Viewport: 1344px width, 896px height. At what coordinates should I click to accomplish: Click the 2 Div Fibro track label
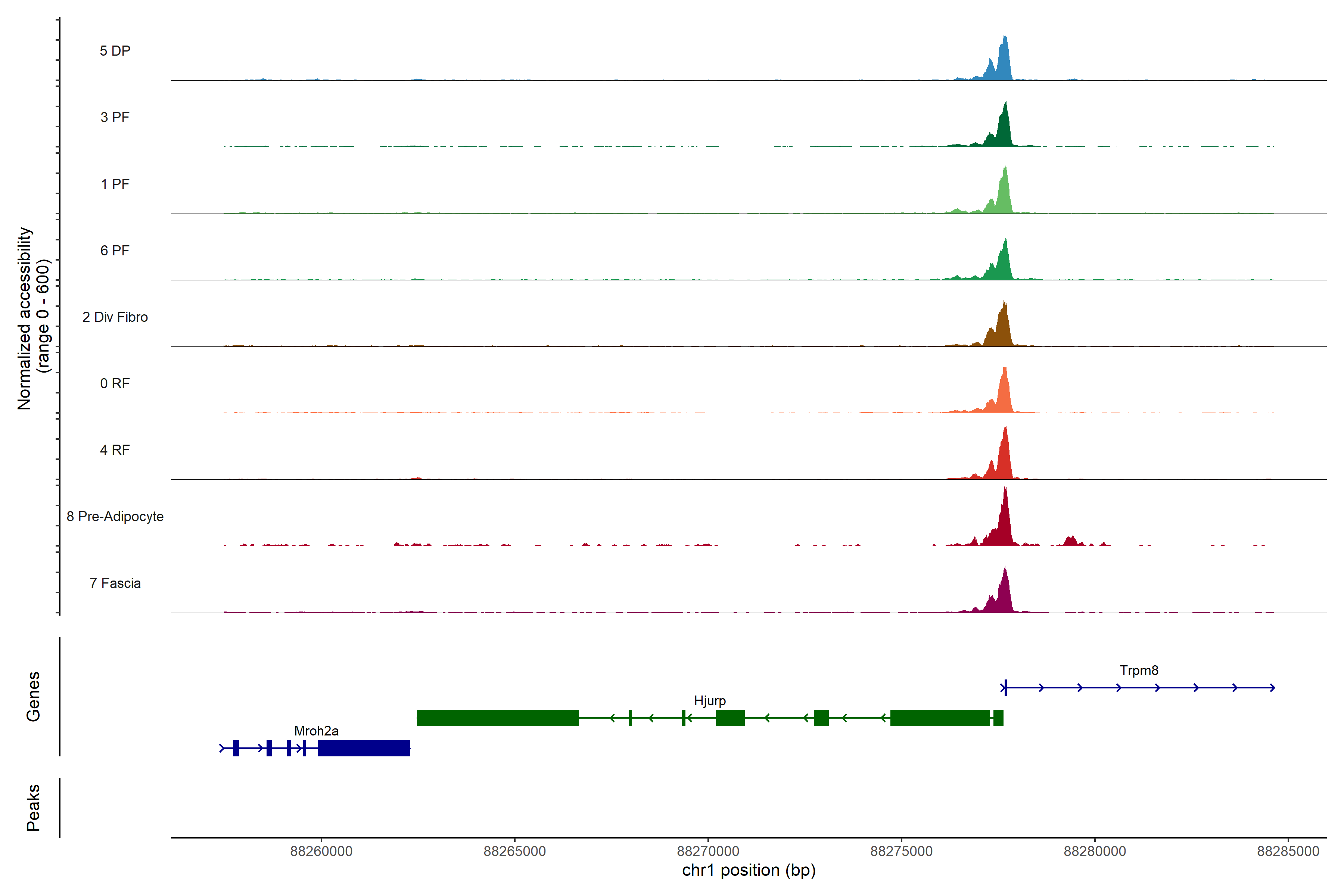tap(115, 317)
